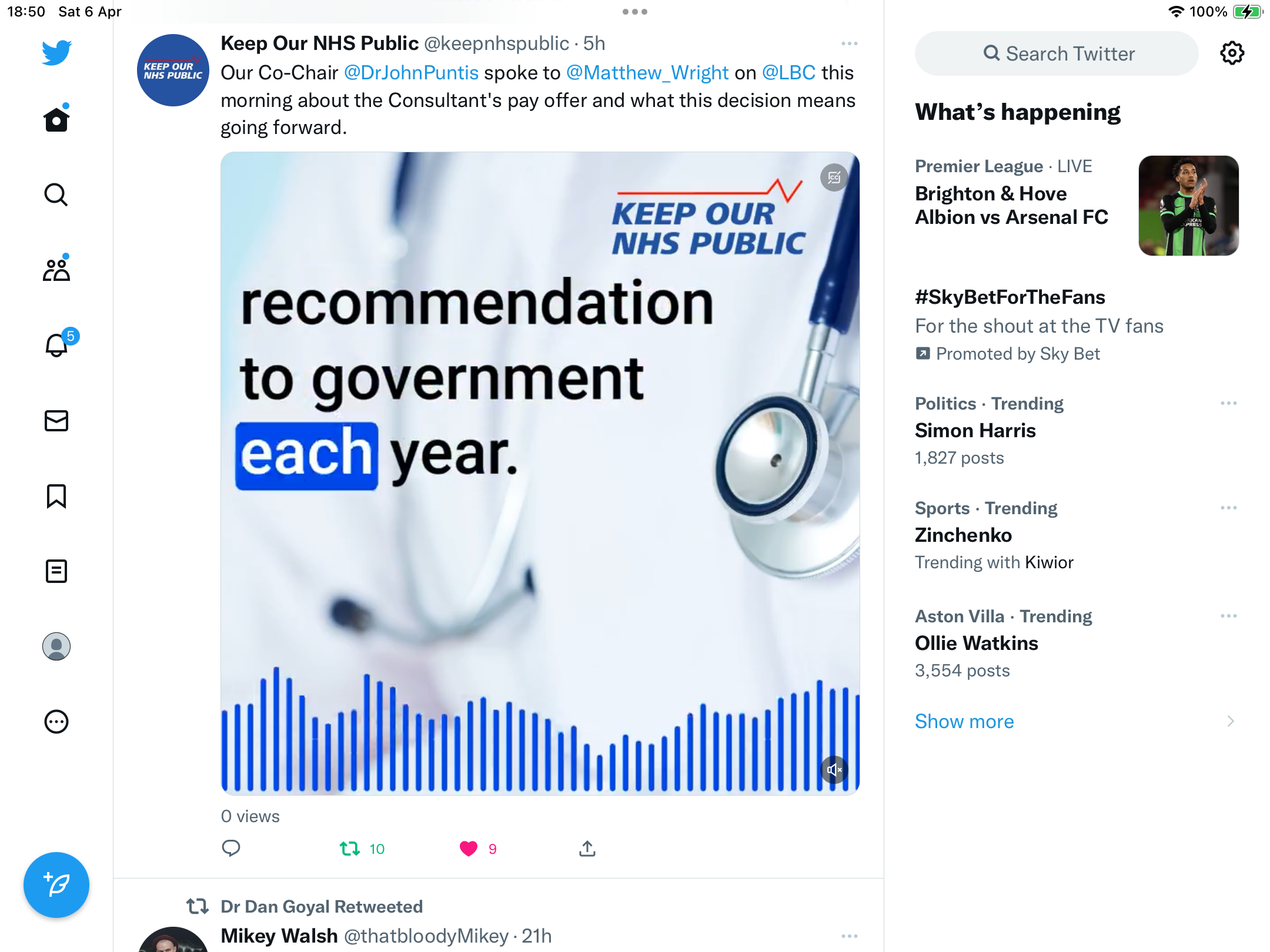Open the Explore search icon in sidebar

coord(56,195)
